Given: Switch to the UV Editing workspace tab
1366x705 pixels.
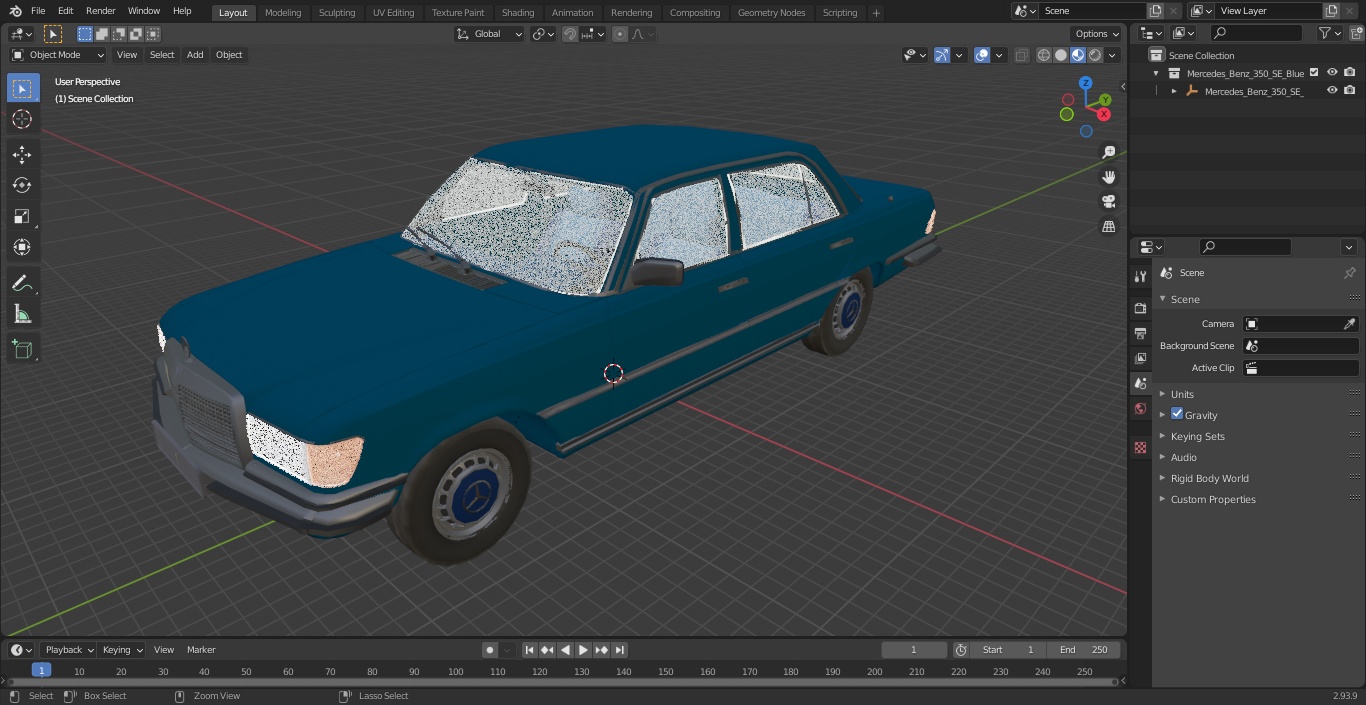Looking at the screenshot, I should coord(393,12).
